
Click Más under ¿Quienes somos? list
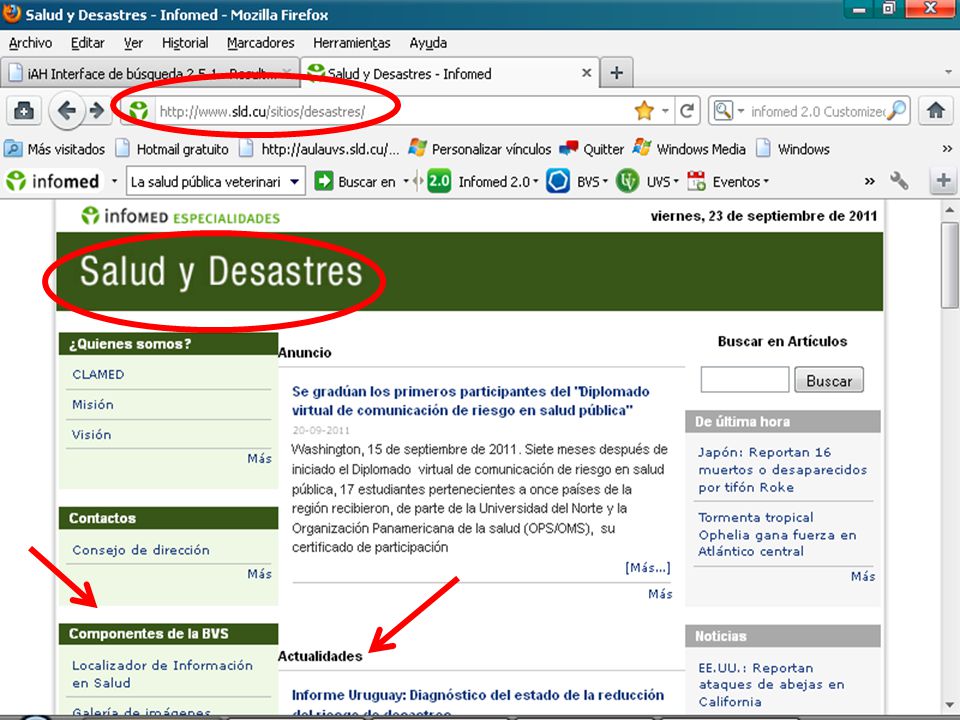pyautogui.click(x=259, y=458)
